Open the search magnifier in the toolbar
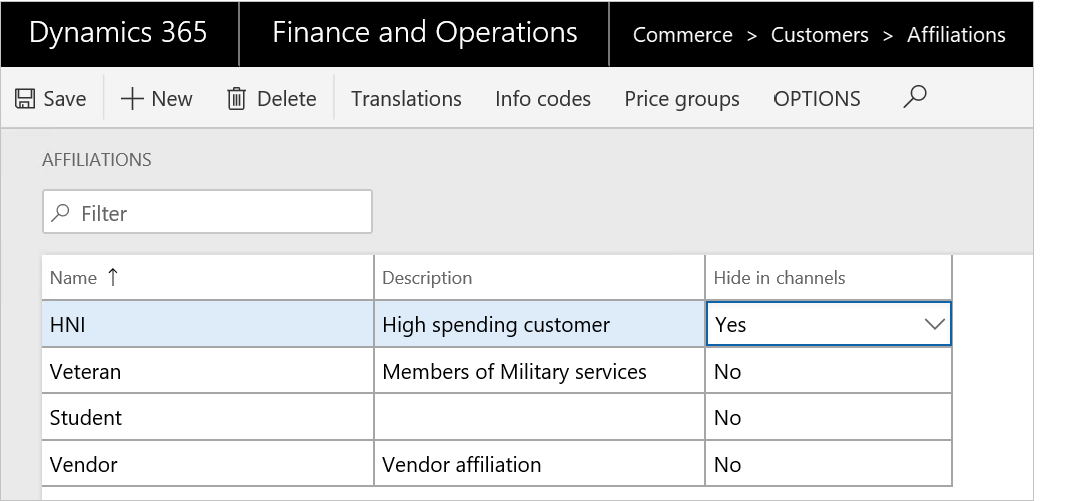Image resolution: width=1066 pixels, height=501 pixels. tap(914, 97)
